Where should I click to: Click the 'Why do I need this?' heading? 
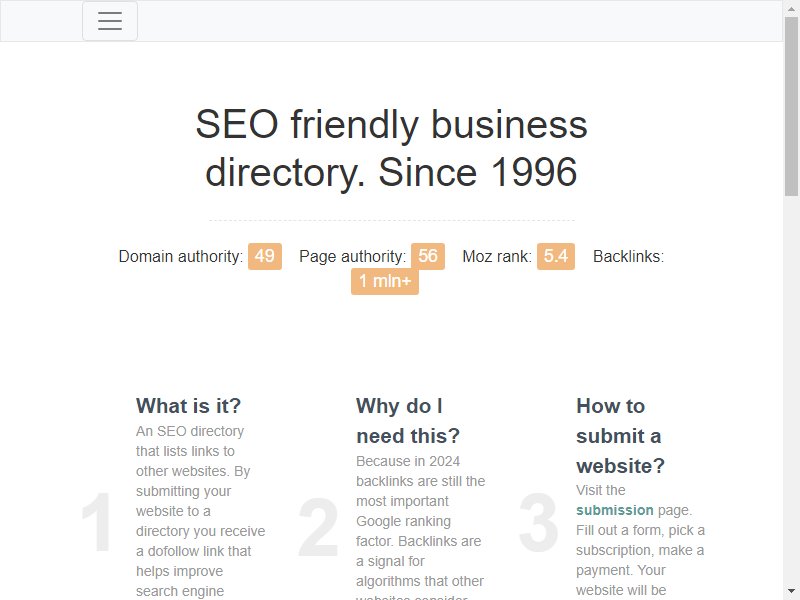click(408, 421)
